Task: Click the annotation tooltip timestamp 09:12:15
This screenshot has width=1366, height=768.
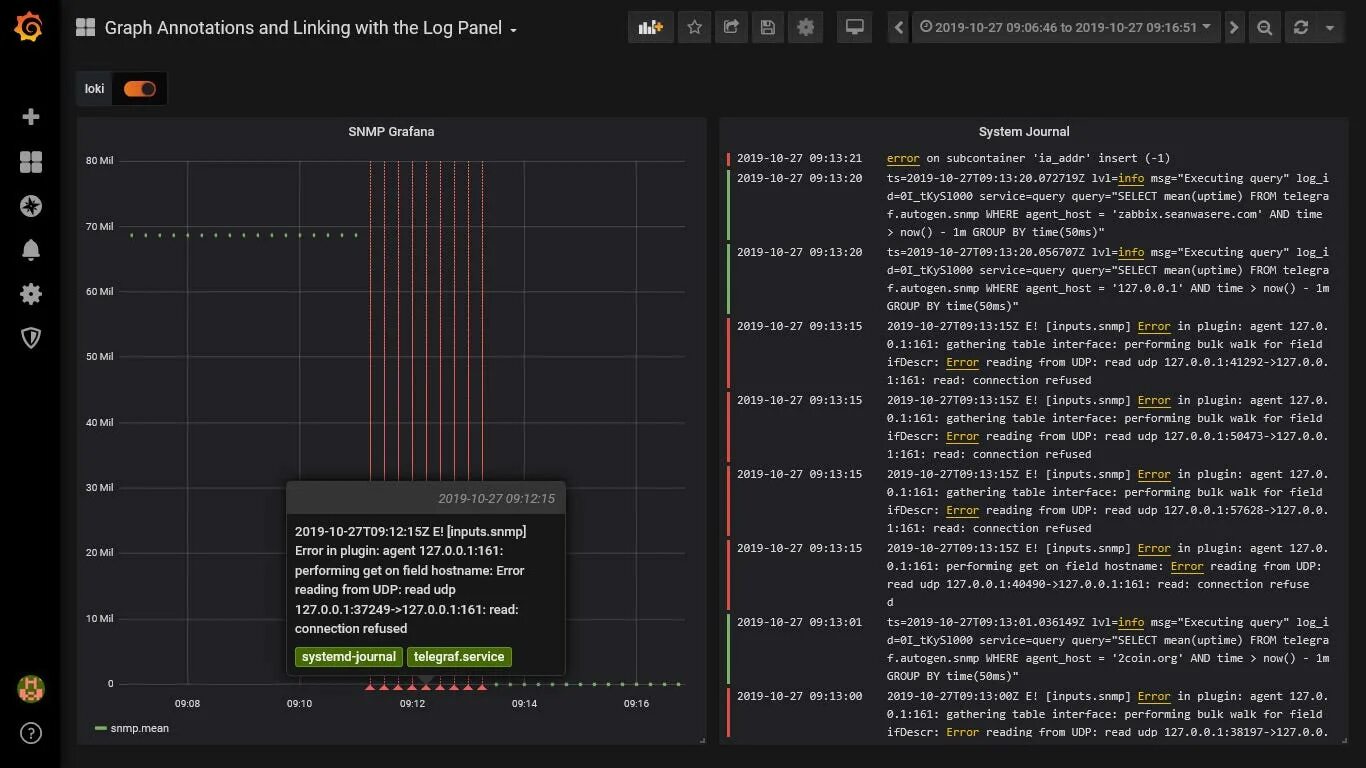Action: 496,498
